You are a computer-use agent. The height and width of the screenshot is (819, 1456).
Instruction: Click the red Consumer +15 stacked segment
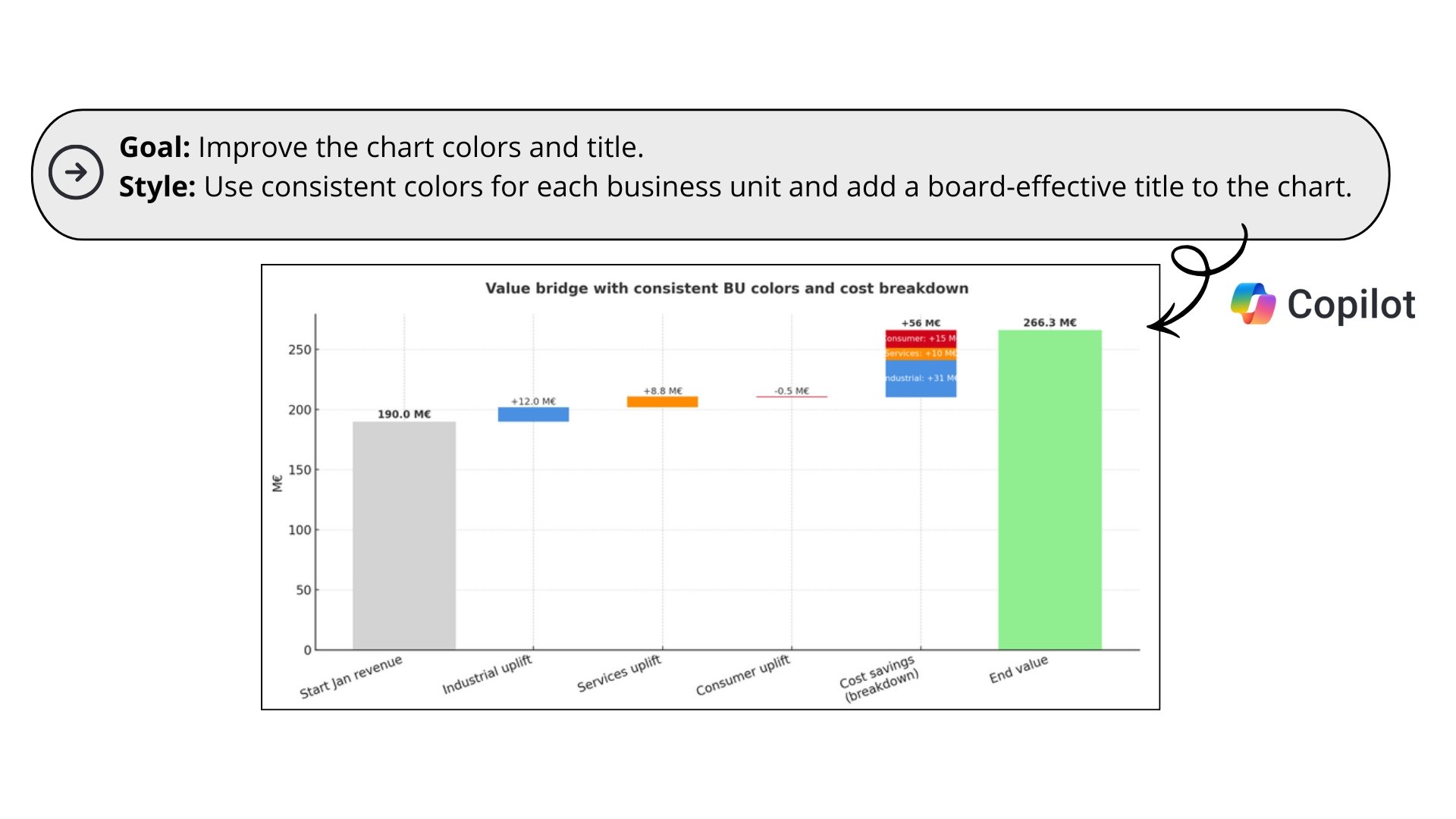(921, 338)
